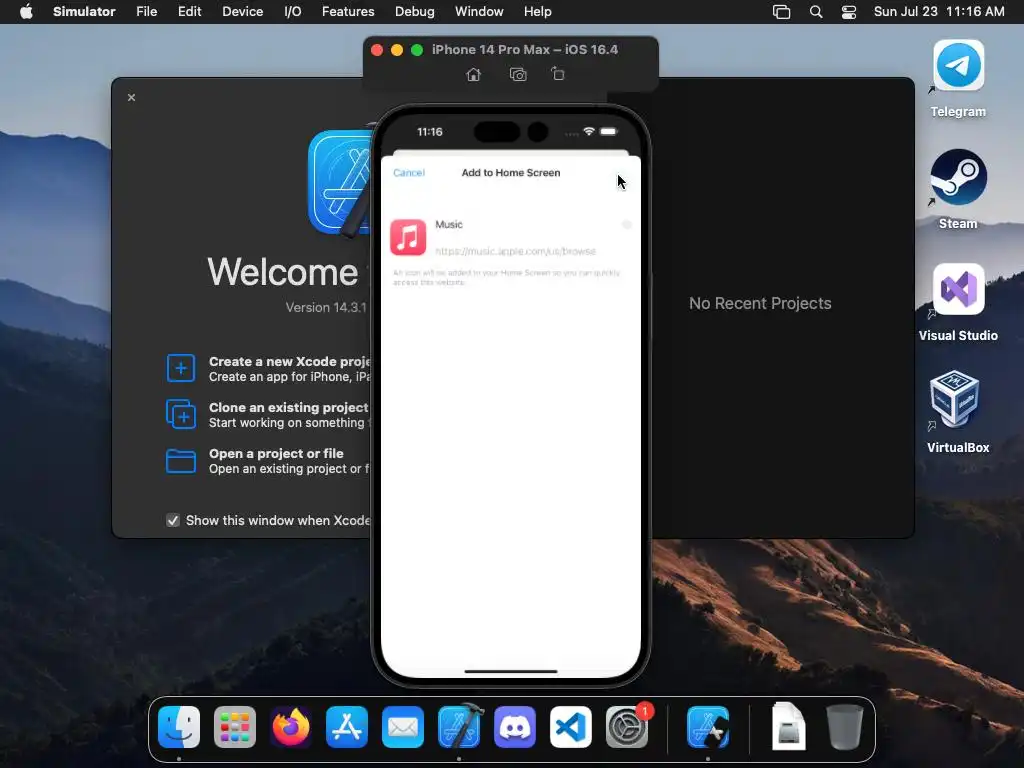
Task: Click the Simulator screenshot camera icon
Action: 518,74
